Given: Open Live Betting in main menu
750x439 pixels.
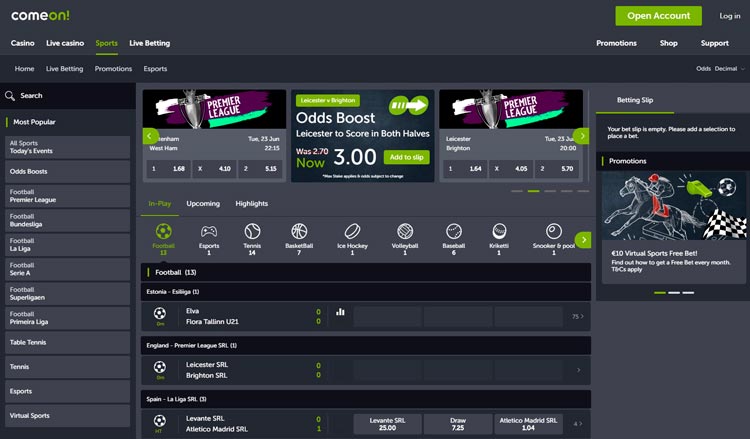Looking at the screenshot, I should (149, 43).
